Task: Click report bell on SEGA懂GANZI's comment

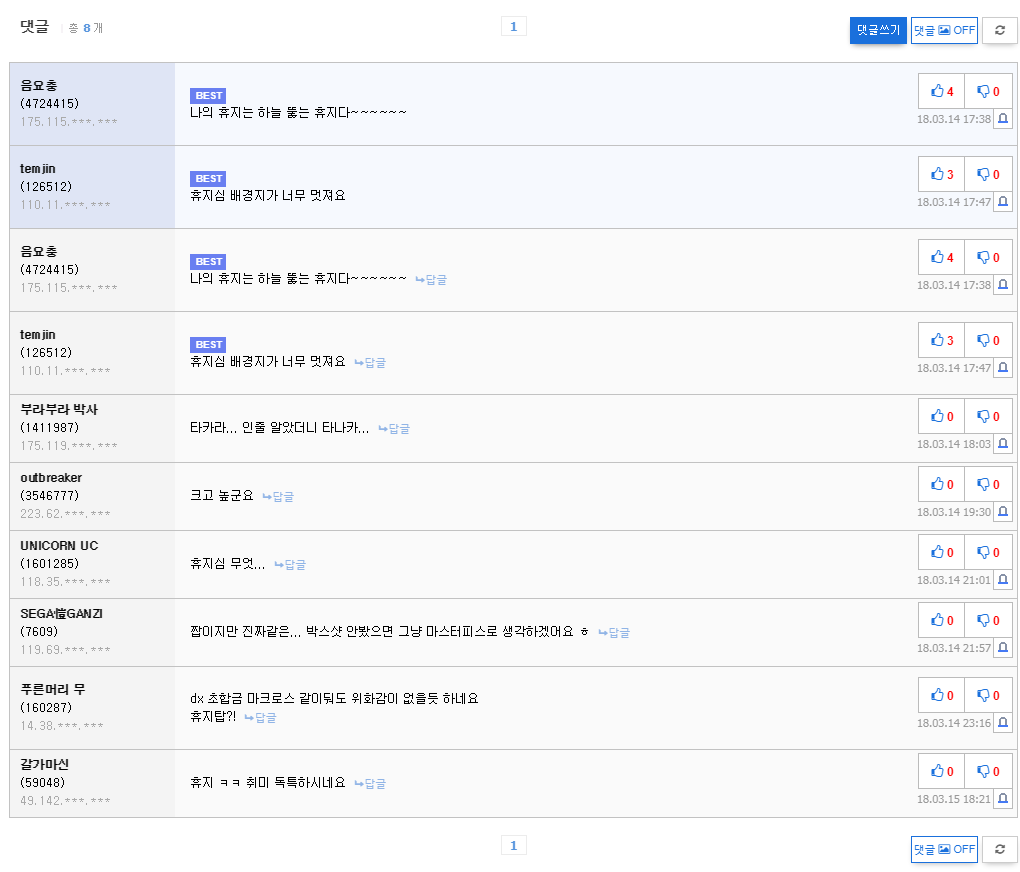Action: (x=1003, y=647)
